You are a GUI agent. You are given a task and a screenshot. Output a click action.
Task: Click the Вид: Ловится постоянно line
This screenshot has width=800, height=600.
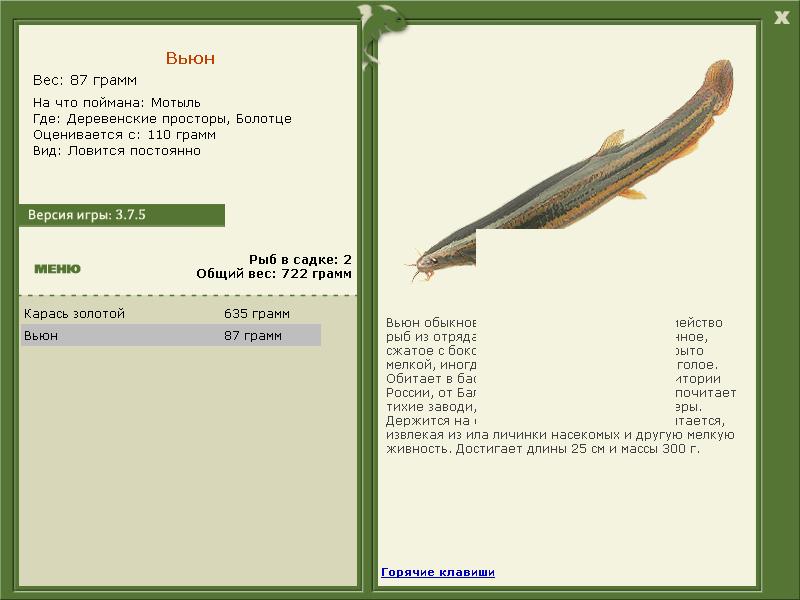coord(117,151)
